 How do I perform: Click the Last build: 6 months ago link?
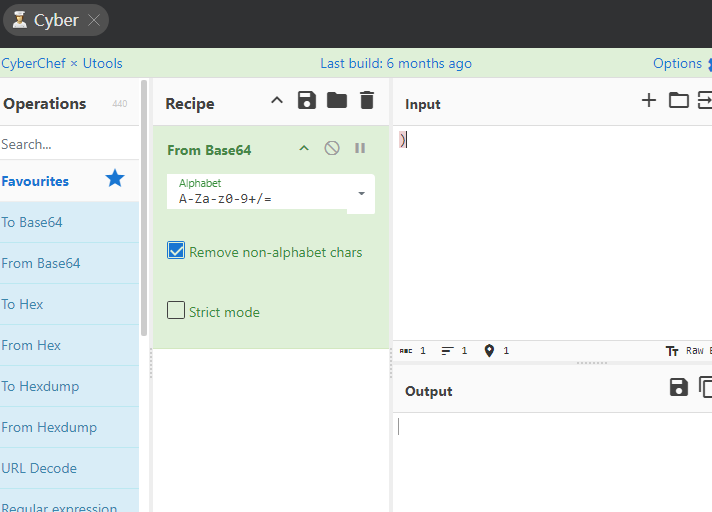(x=396, y=63)
